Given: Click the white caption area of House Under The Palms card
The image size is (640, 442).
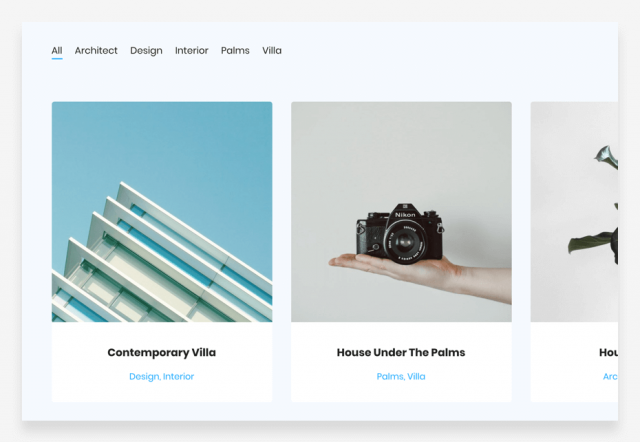Looking at the screenshot, I should point(401,362).
